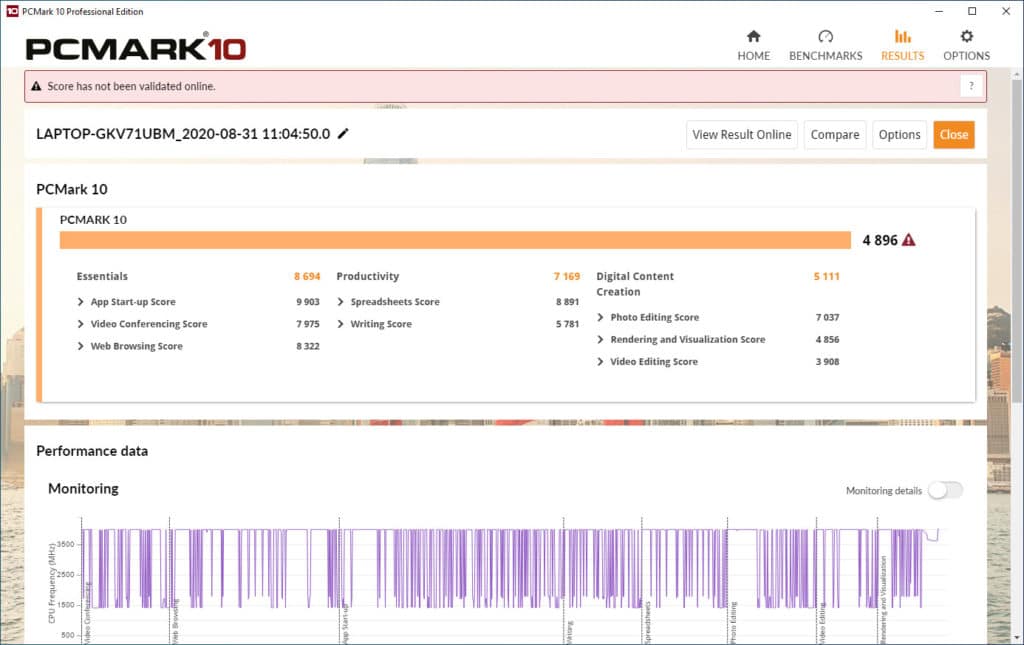Click Essentials score 8 694

point(307,276)
